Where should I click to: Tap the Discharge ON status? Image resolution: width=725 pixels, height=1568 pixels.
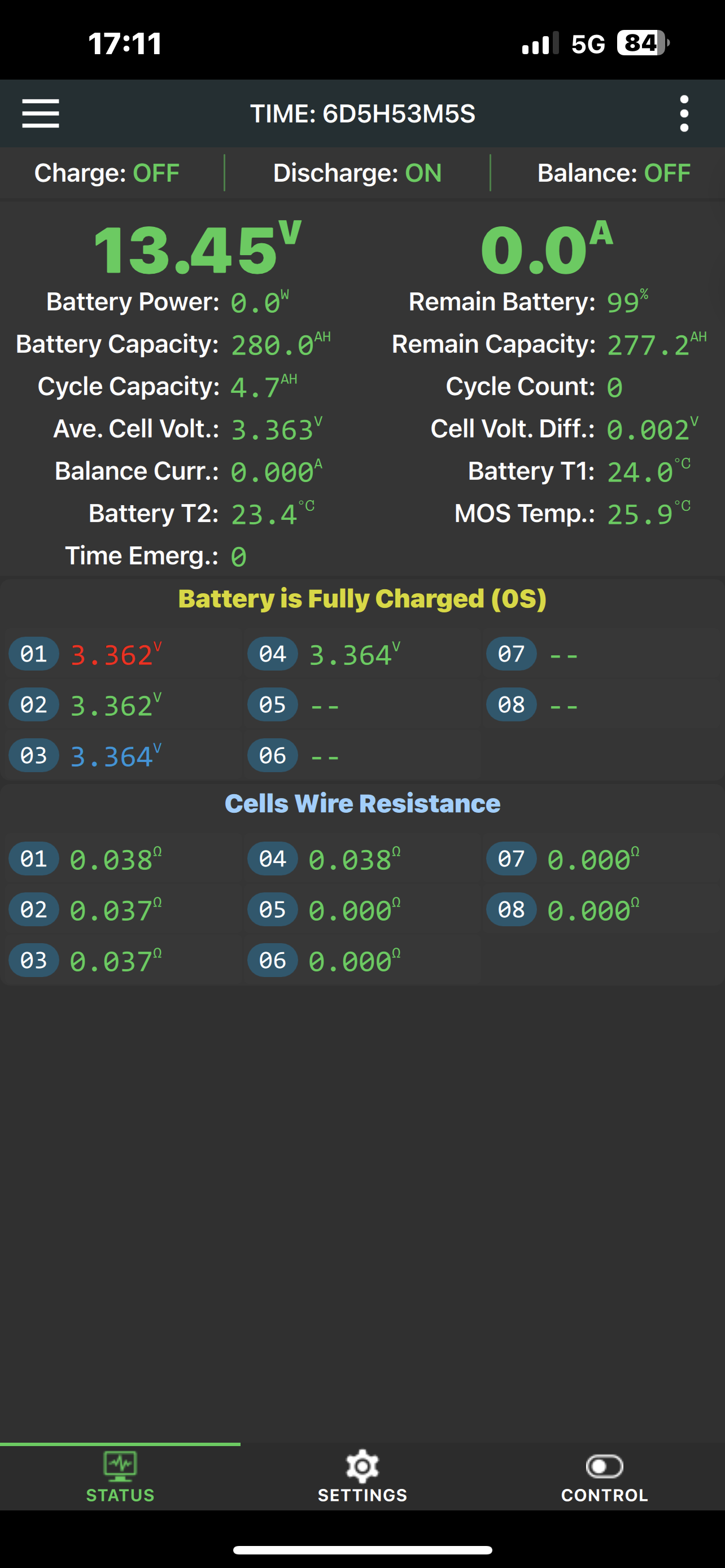coord(357,173)
